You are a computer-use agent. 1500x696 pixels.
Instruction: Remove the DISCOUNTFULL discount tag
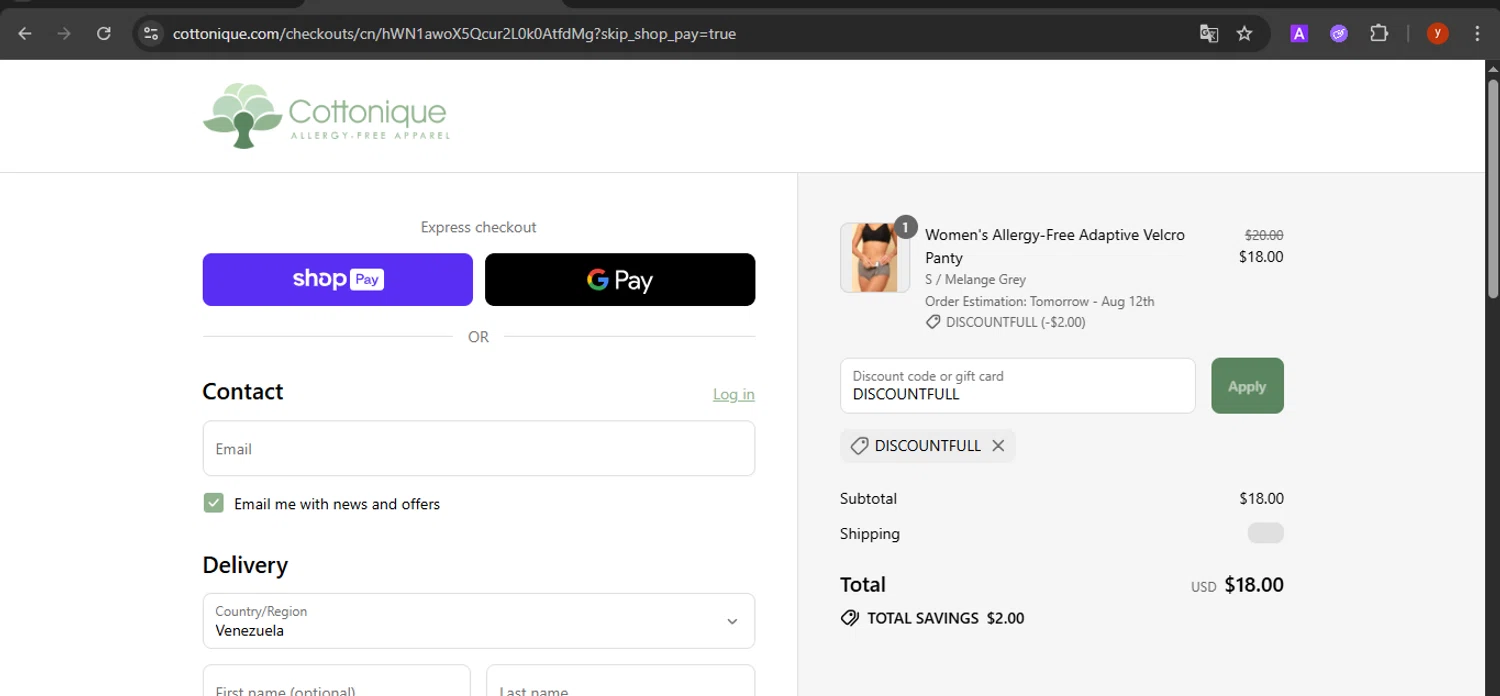coord(998,446)
